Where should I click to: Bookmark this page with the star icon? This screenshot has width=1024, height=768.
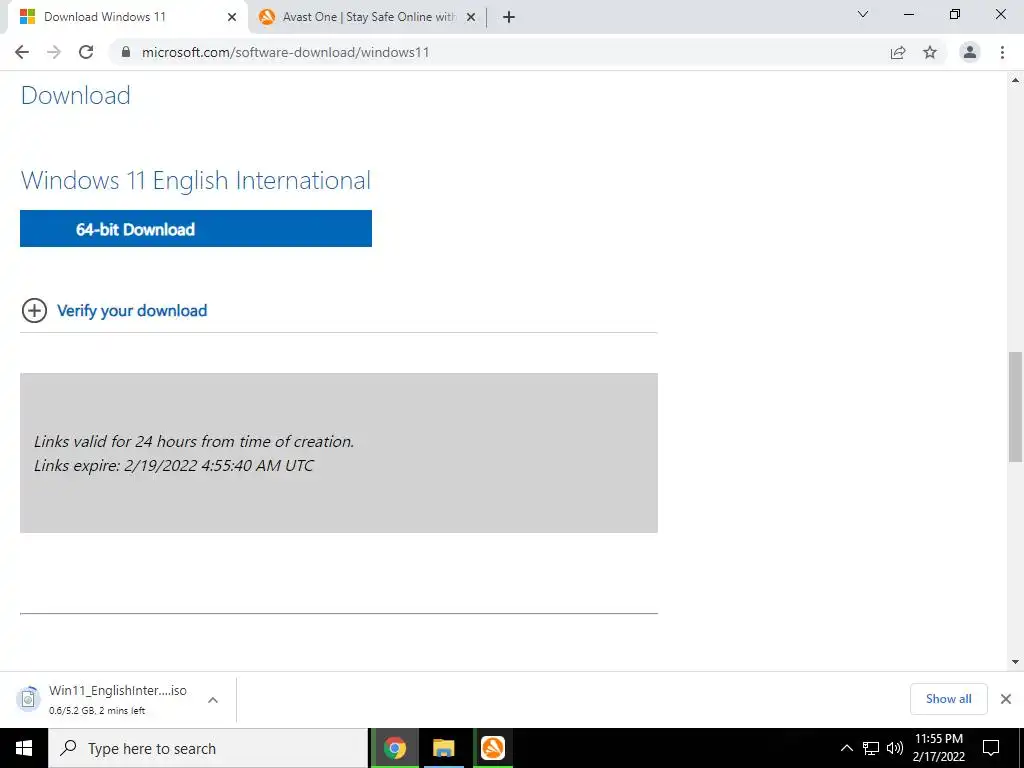930,52
